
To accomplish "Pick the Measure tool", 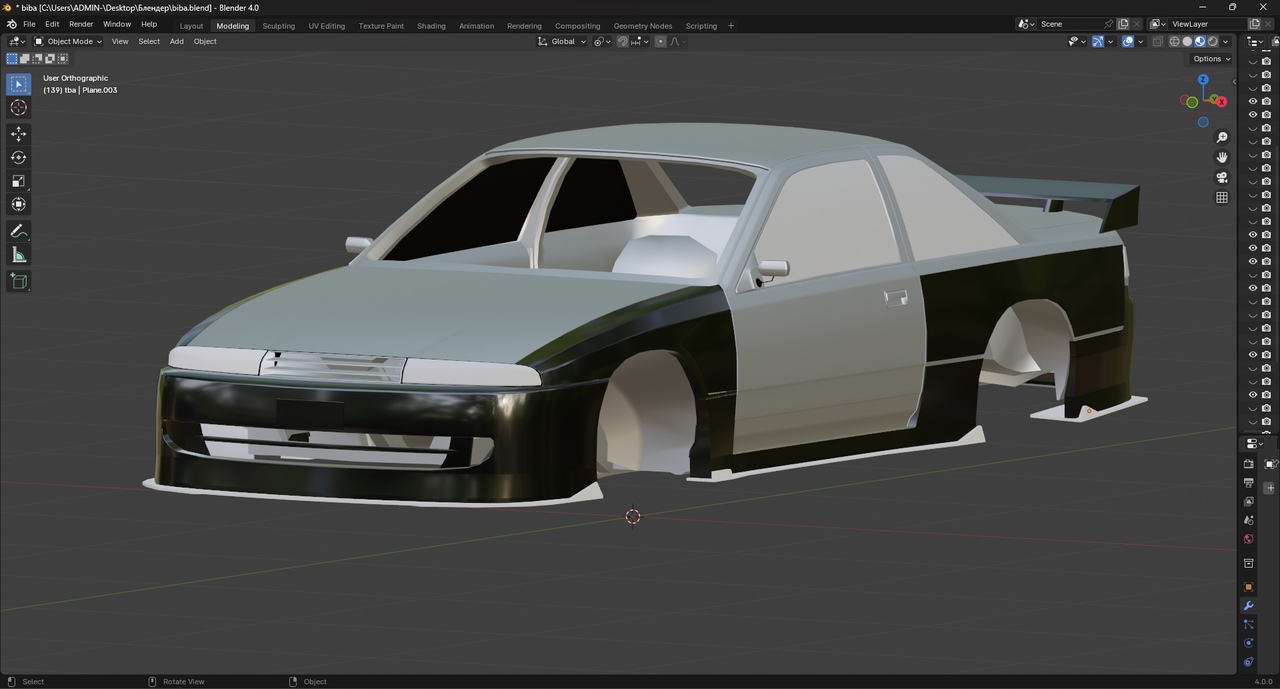I will [x=18, y=255].
